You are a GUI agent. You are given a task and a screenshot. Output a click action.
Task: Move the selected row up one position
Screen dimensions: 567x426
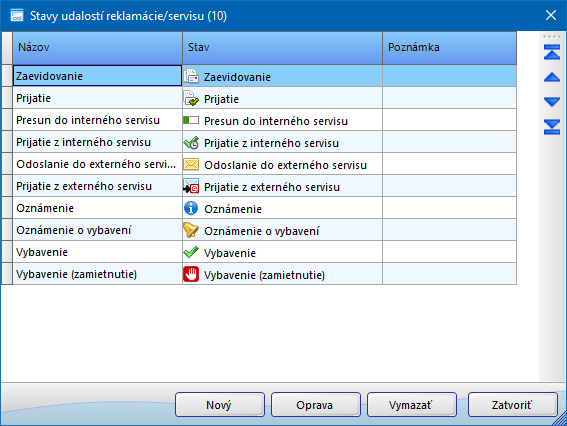[x=552, y=77]
